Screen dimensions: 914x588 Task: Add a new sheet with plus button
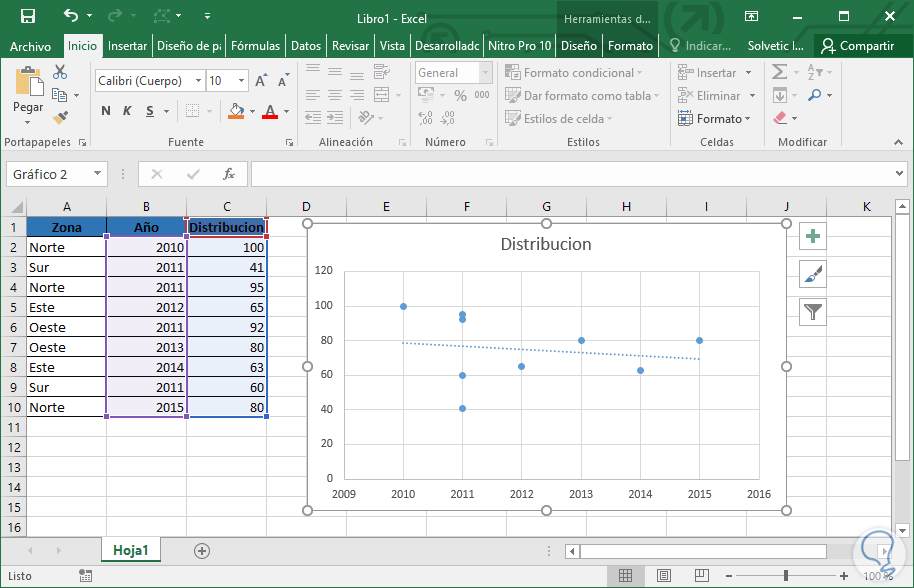(x=202, y=550)
